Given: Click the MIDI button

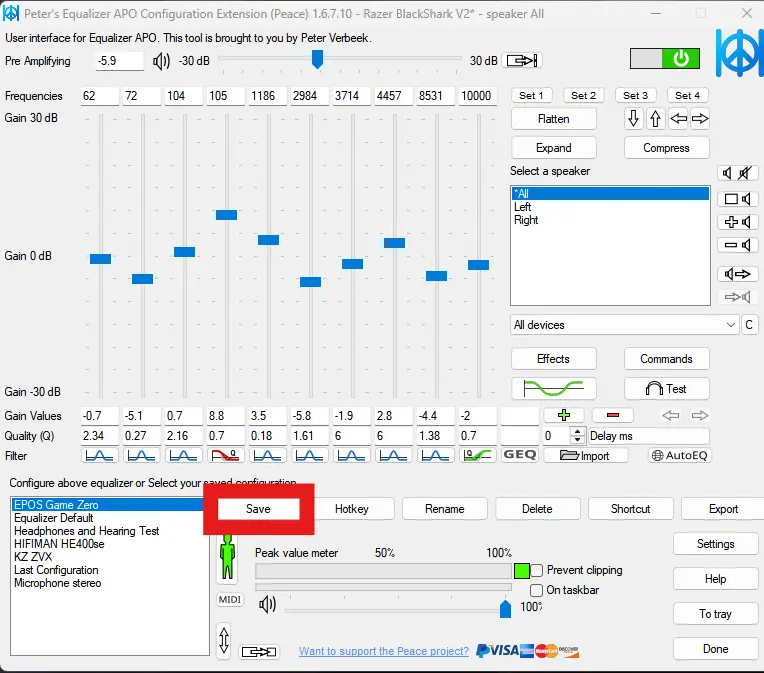Looking at the screenshot, I should [x=229, y=599].
